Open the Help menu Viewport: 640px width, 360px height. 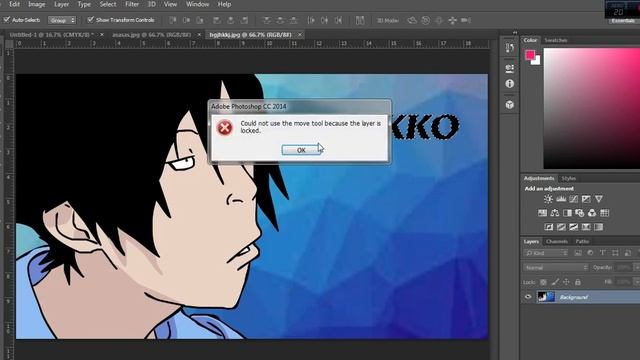click(x=224, y=4)
